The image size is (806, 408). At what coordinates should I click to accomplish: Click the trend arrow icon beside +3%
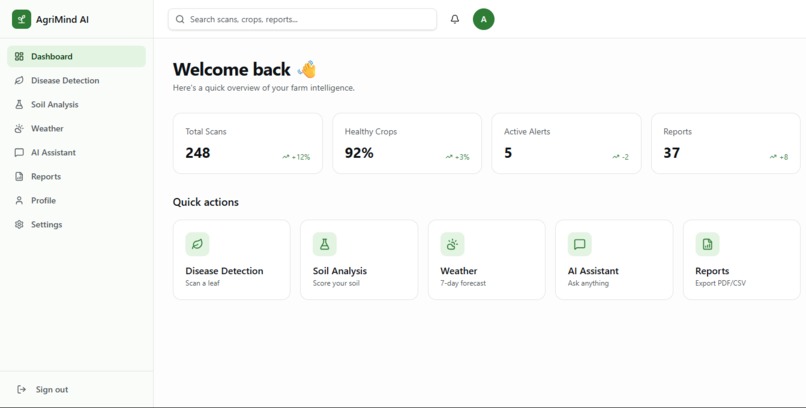coord(449,157)
